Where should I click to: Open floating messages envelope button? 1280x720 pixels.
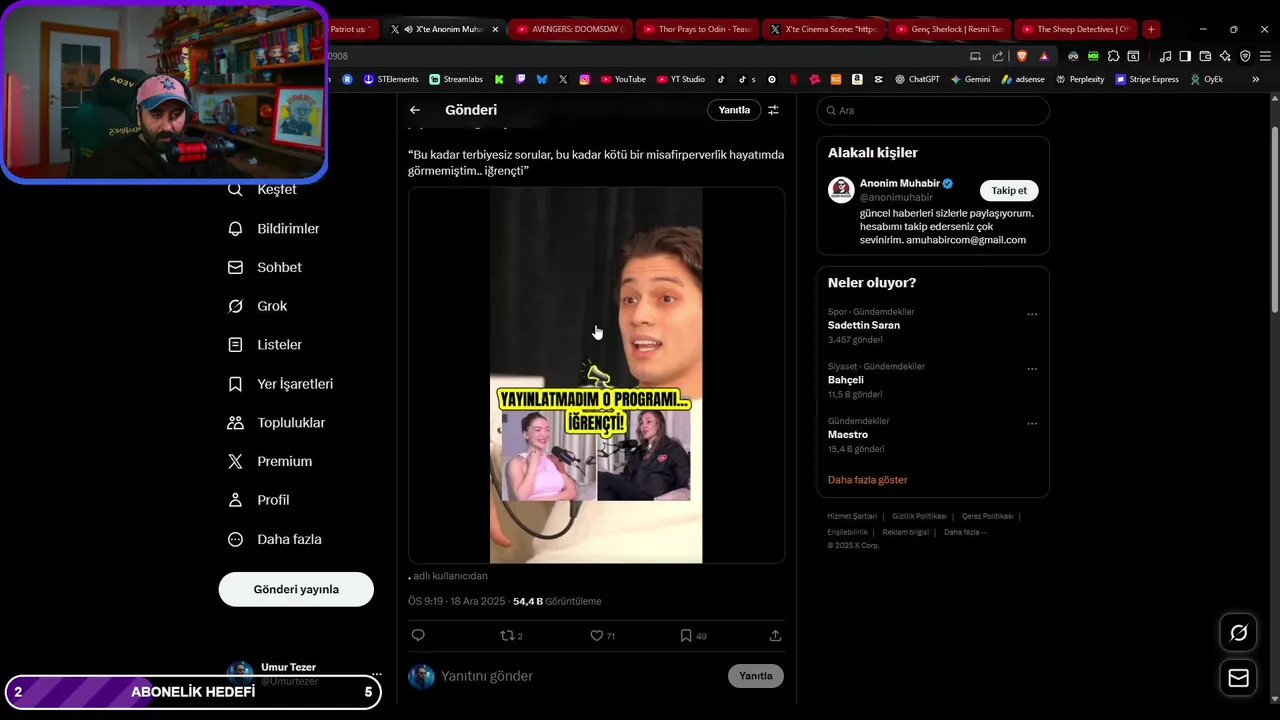click(x=1238, y=678)
